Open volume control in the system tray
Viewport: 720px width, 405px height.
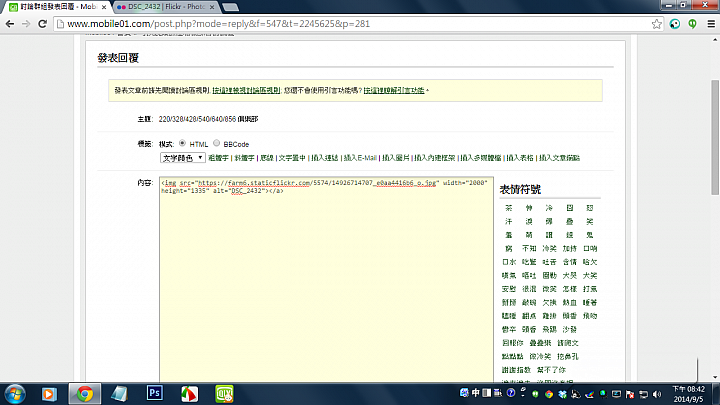tap(657, 394)
